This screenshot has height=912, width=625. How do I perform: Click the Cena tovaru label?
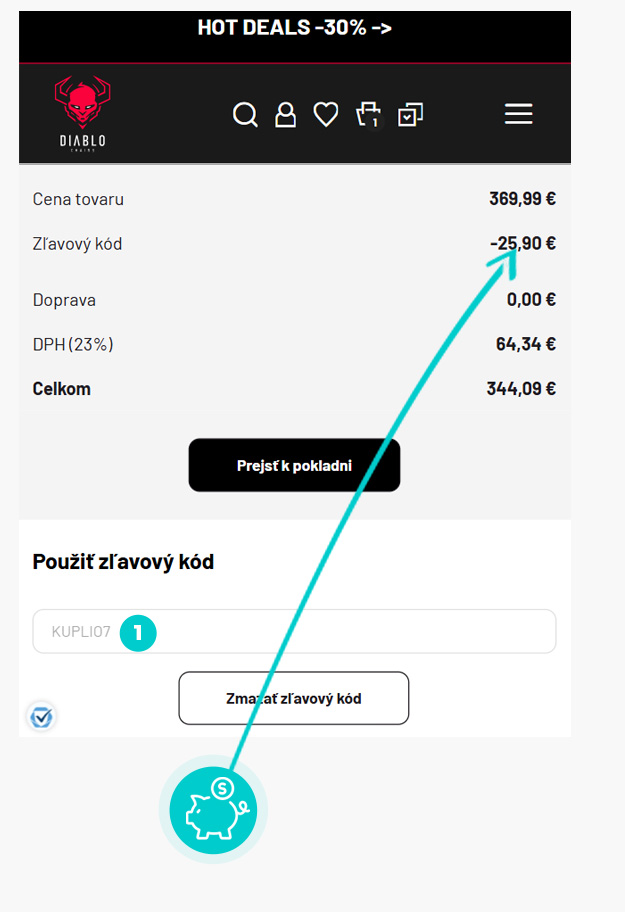click(x=78, y=199)
